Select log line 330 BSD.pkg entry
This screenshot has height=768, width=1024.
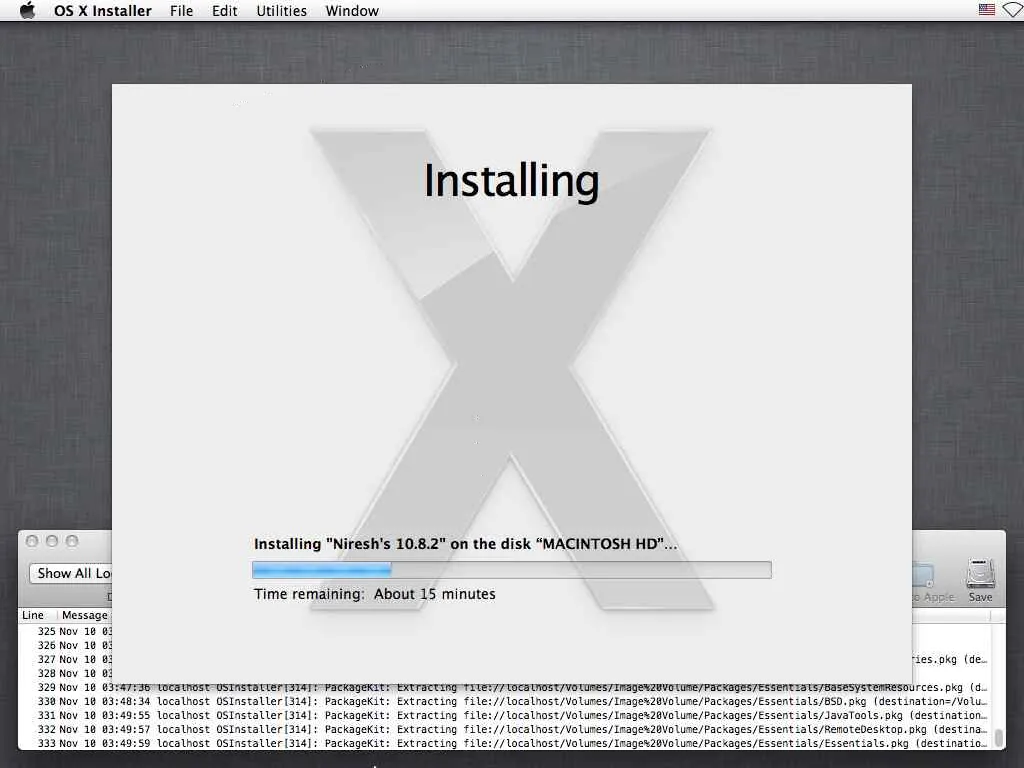tap(505, 701)
